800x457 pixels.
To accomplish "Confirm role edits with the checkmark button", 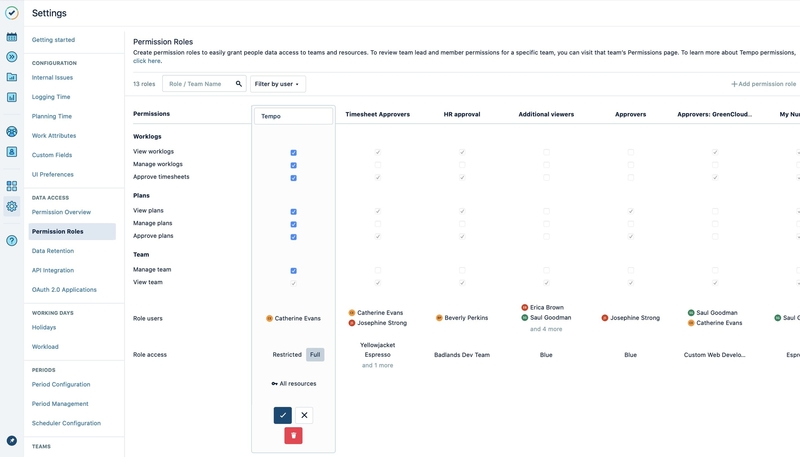I will (283, 415).
